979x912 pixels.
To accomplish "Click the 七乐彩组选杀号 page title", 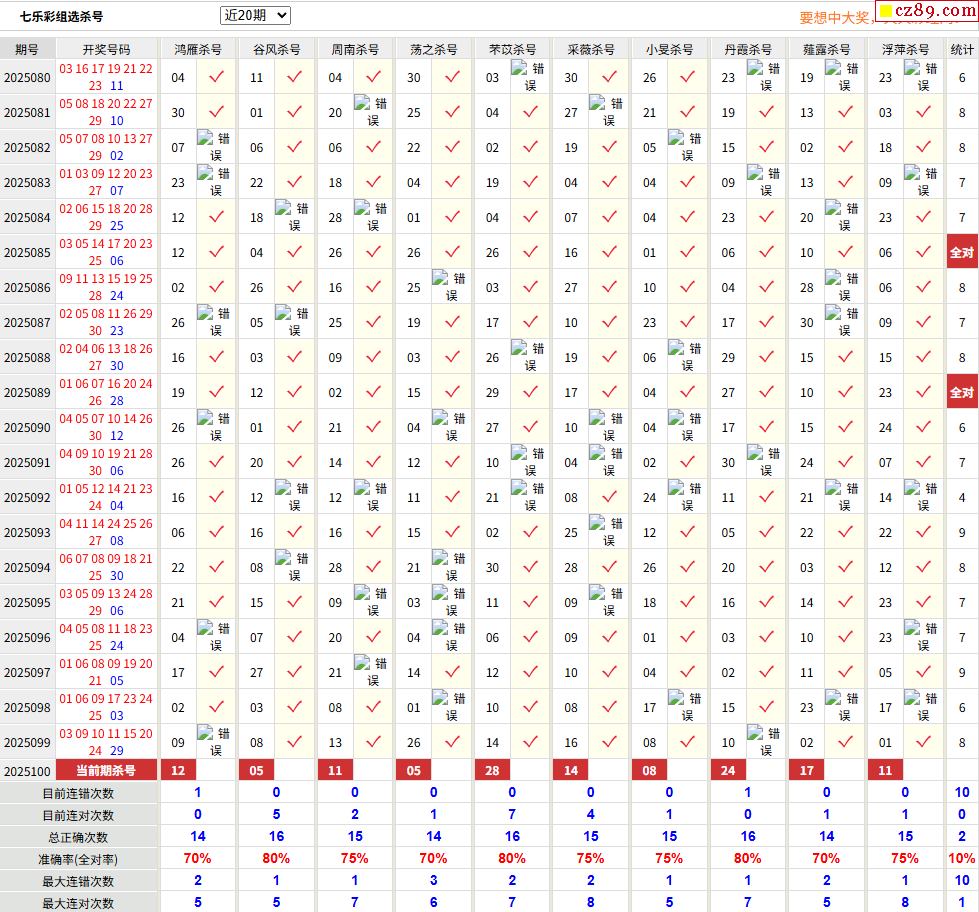I will pos(61,17).
